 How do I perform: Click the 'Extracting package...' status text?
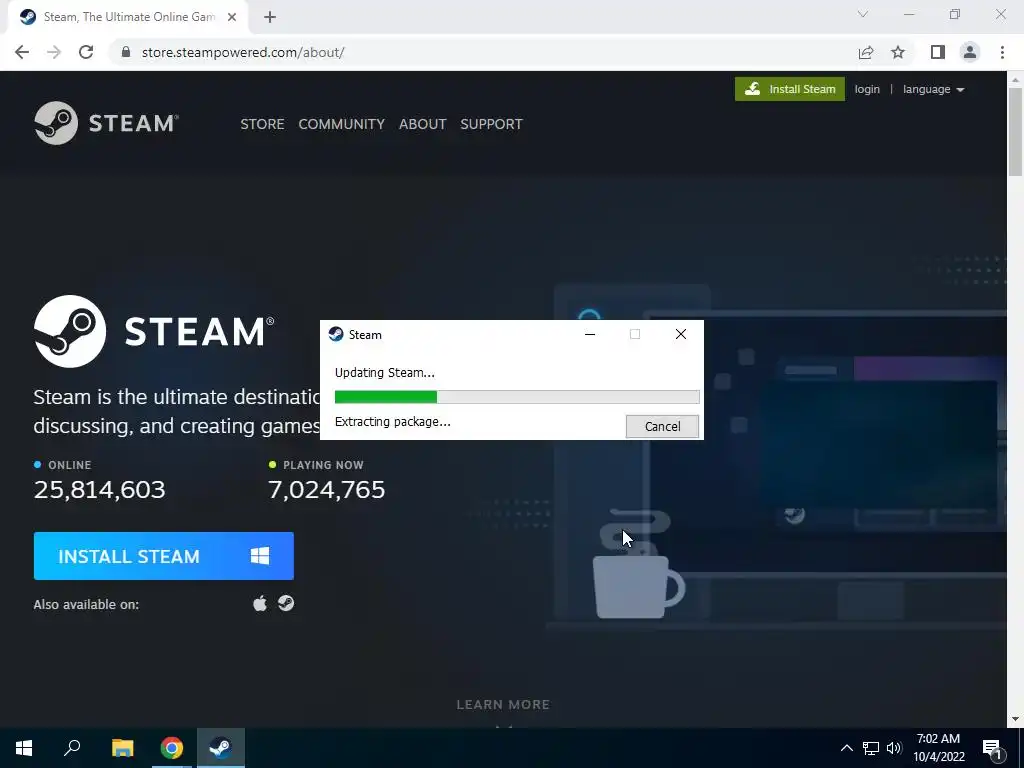point(392,422)
